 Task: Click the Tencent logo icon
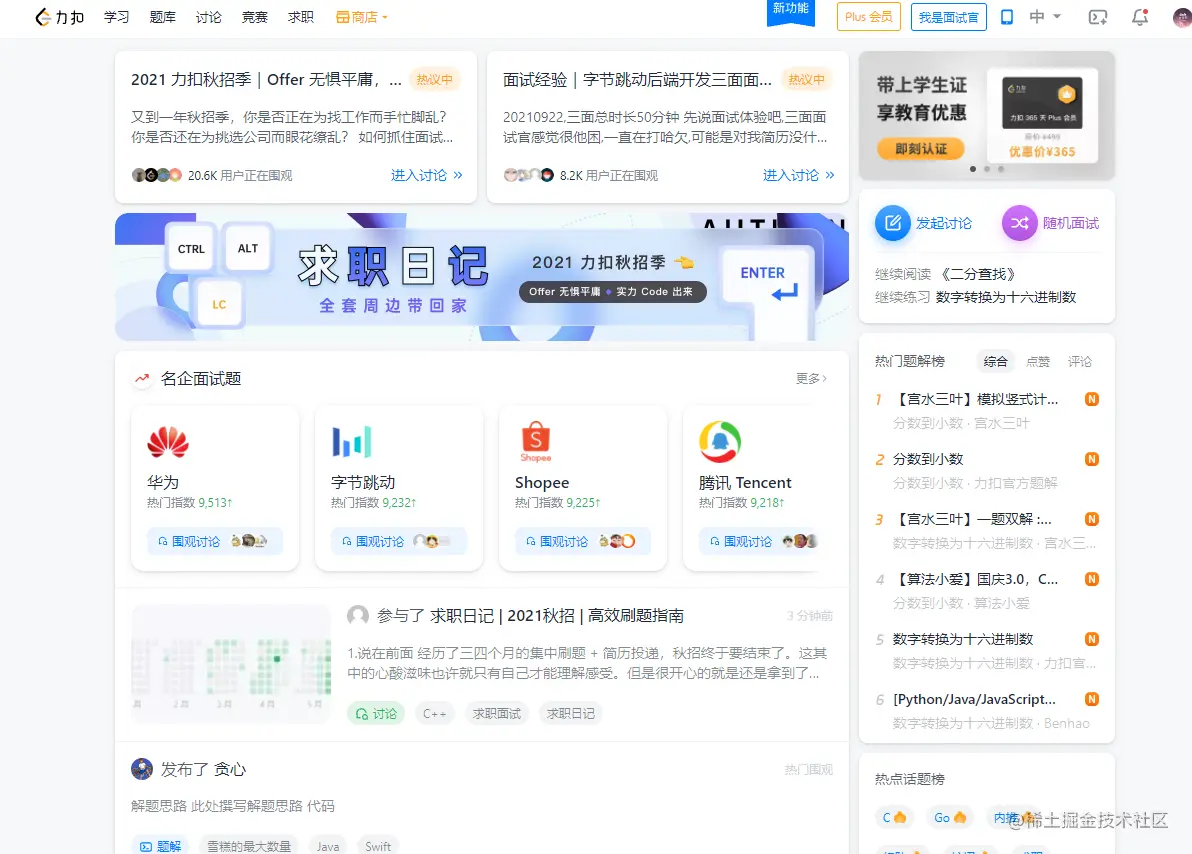pyautogui.click(x=719, y=442)
